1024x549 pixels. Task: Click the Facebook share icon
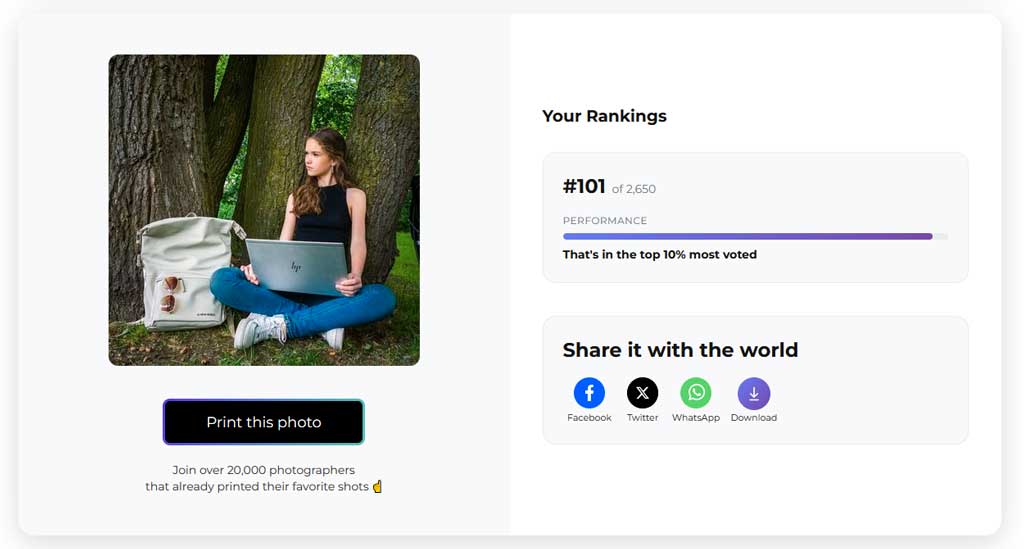589,393
